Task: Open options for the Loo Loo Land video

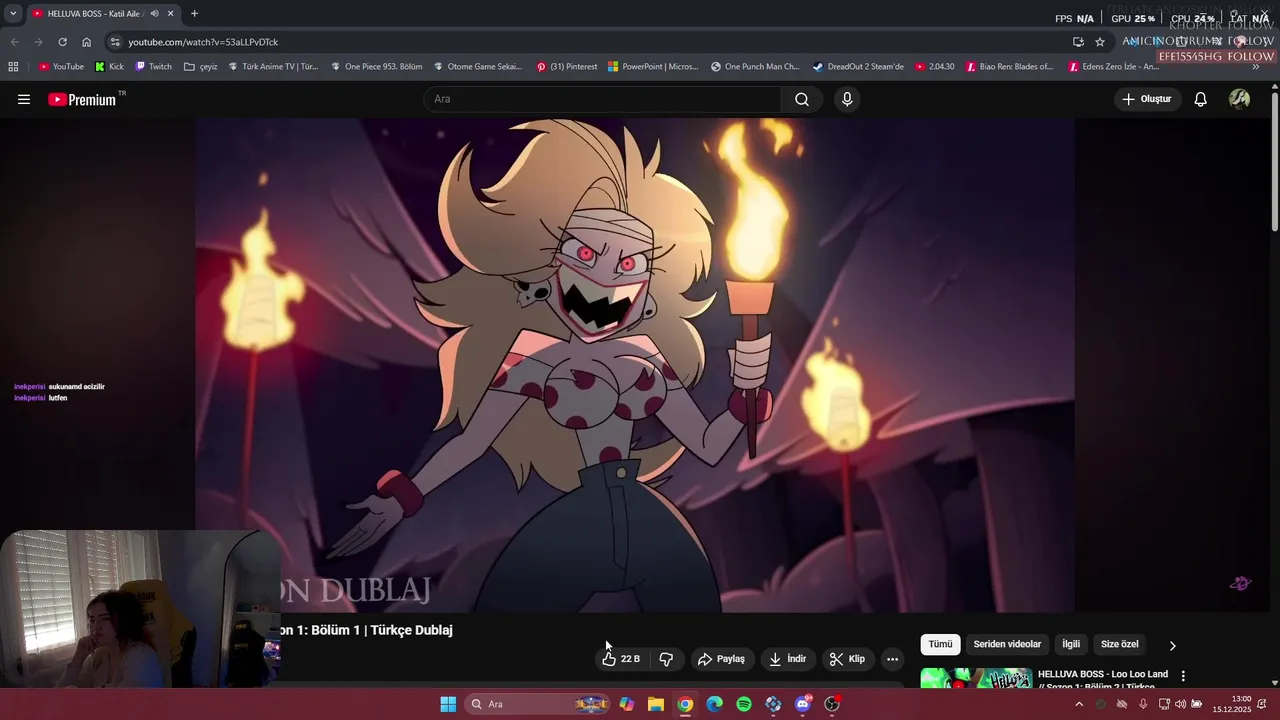Action: click(x=1183, y=676)
